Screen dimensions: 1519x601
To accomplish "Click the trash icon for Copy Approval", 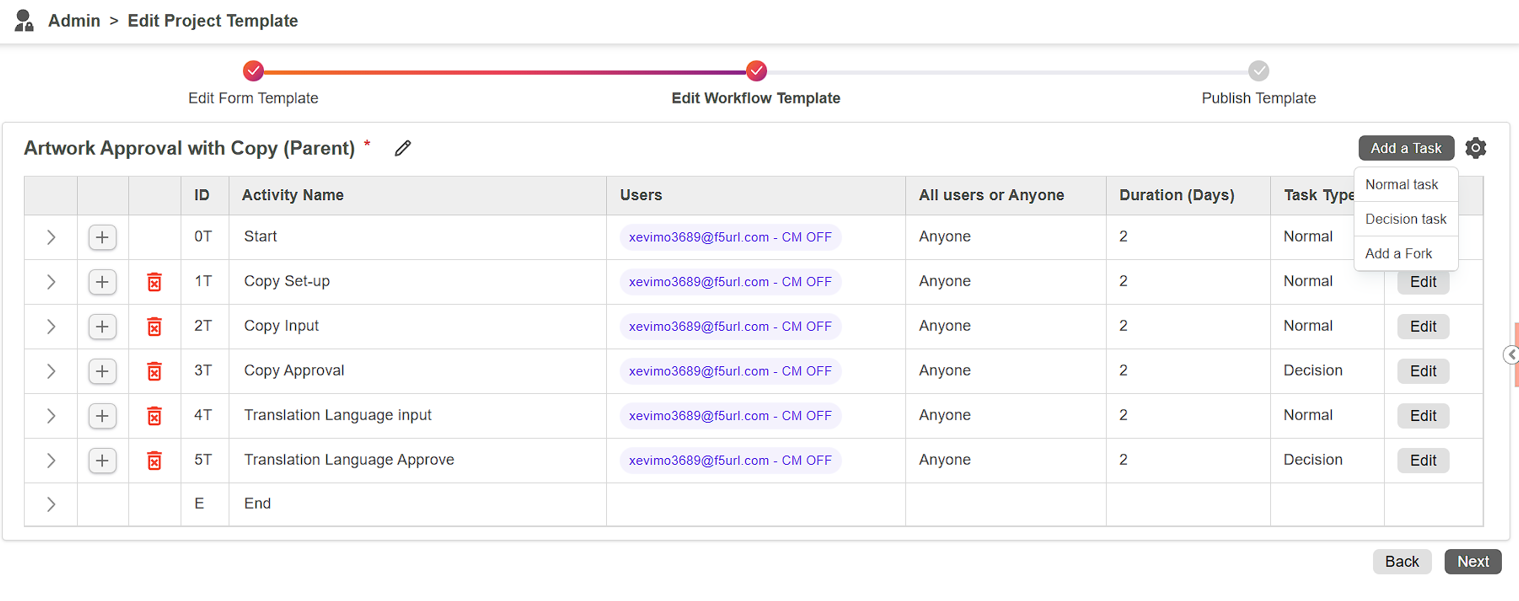I will click(154, 371).
